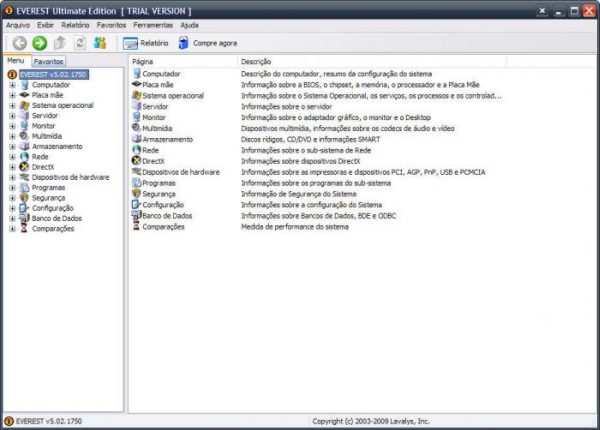Click the green forward navigation arrow
600x430 pixels.
tap(39, 43)
